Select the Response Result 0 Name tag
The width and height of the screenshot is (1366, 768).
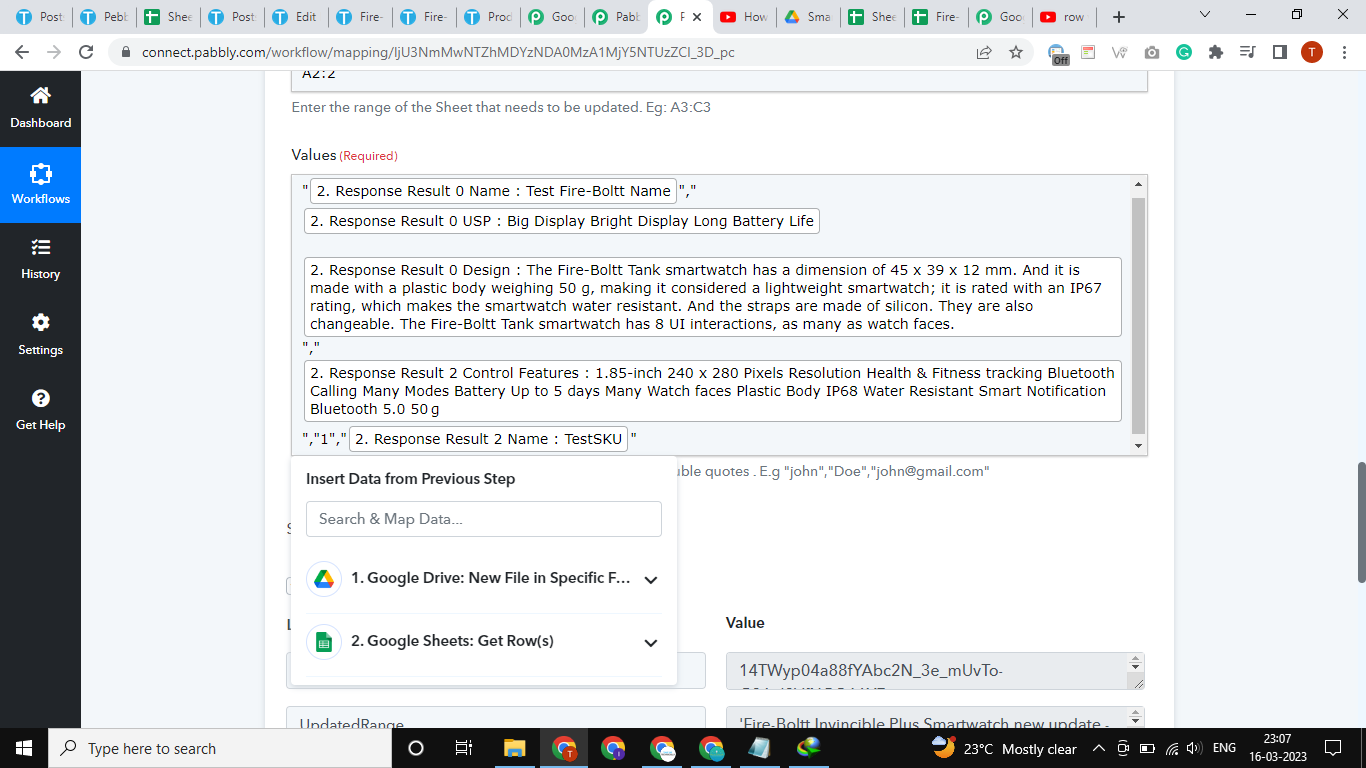(x=493, y=191)
